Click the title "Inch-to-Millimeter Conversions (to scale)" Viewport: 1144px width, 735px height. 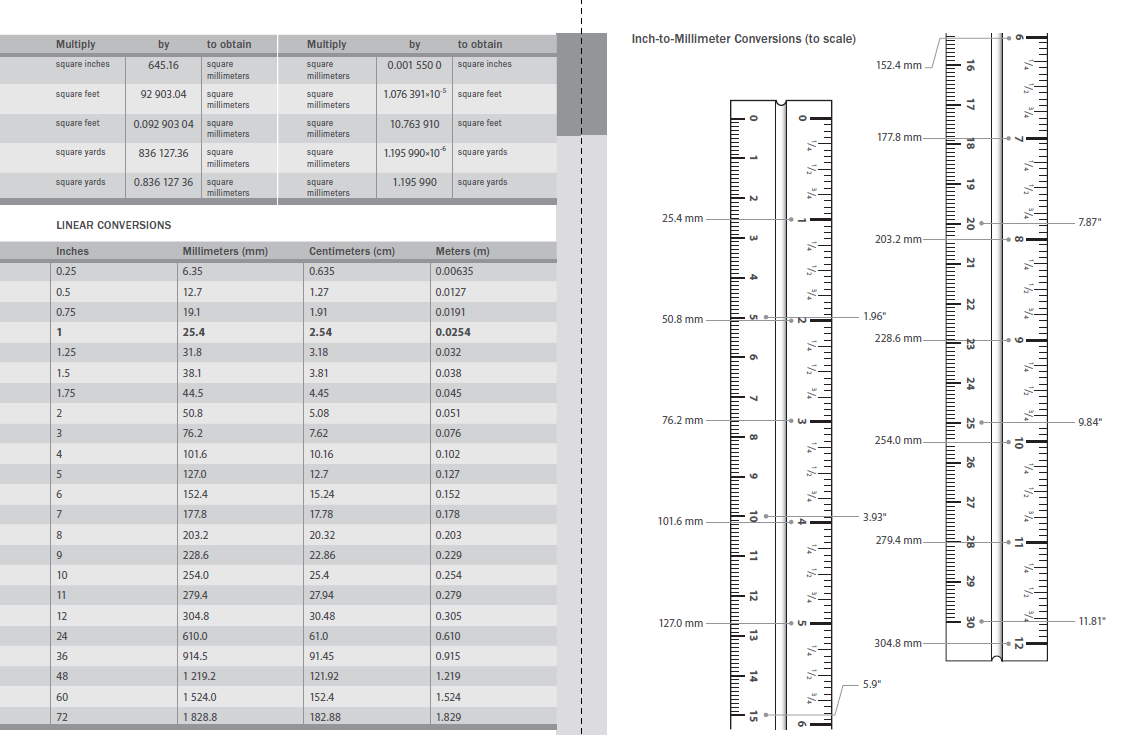pyautogui.click(x=743, y=39)
